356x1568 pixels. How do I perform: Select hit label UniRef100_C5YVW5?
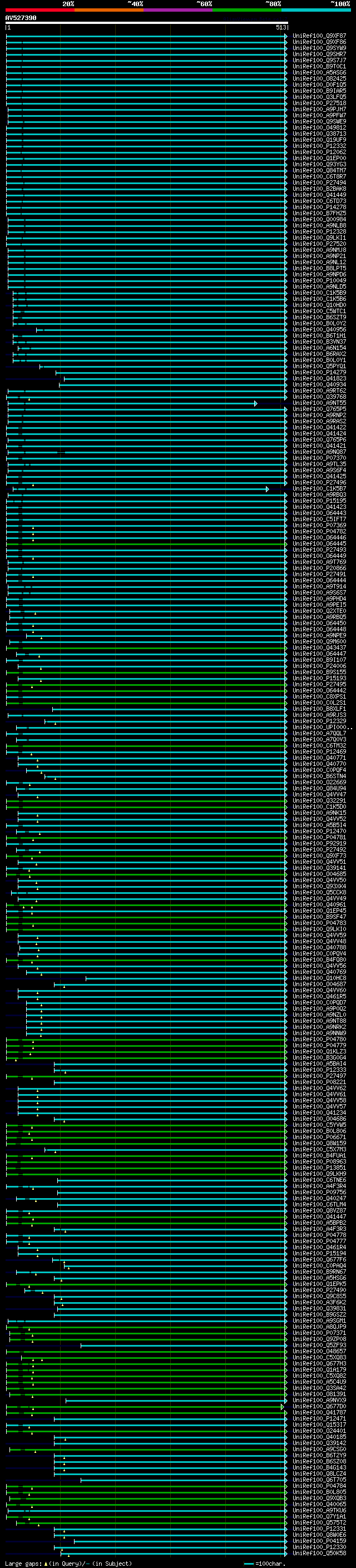(x=319, y=1125)
